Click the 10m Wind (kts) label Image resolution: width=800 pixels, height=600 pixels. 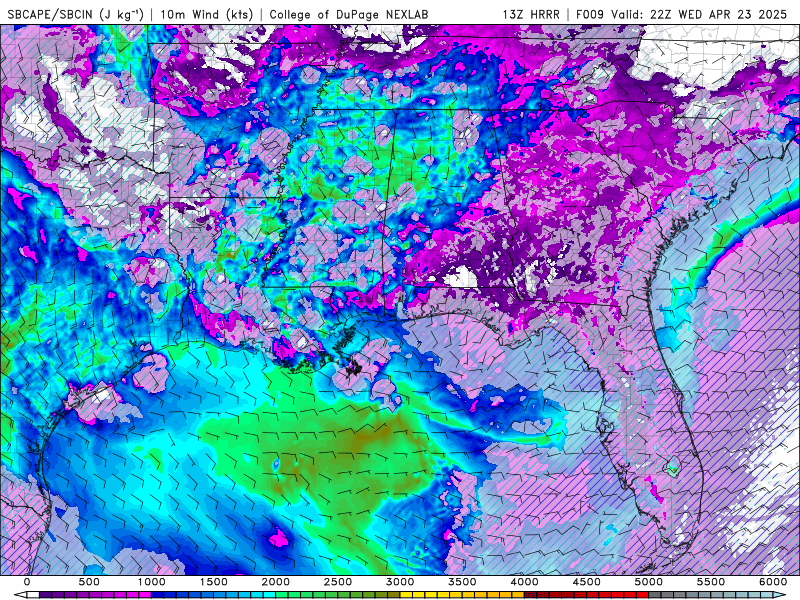click(207, 14)
